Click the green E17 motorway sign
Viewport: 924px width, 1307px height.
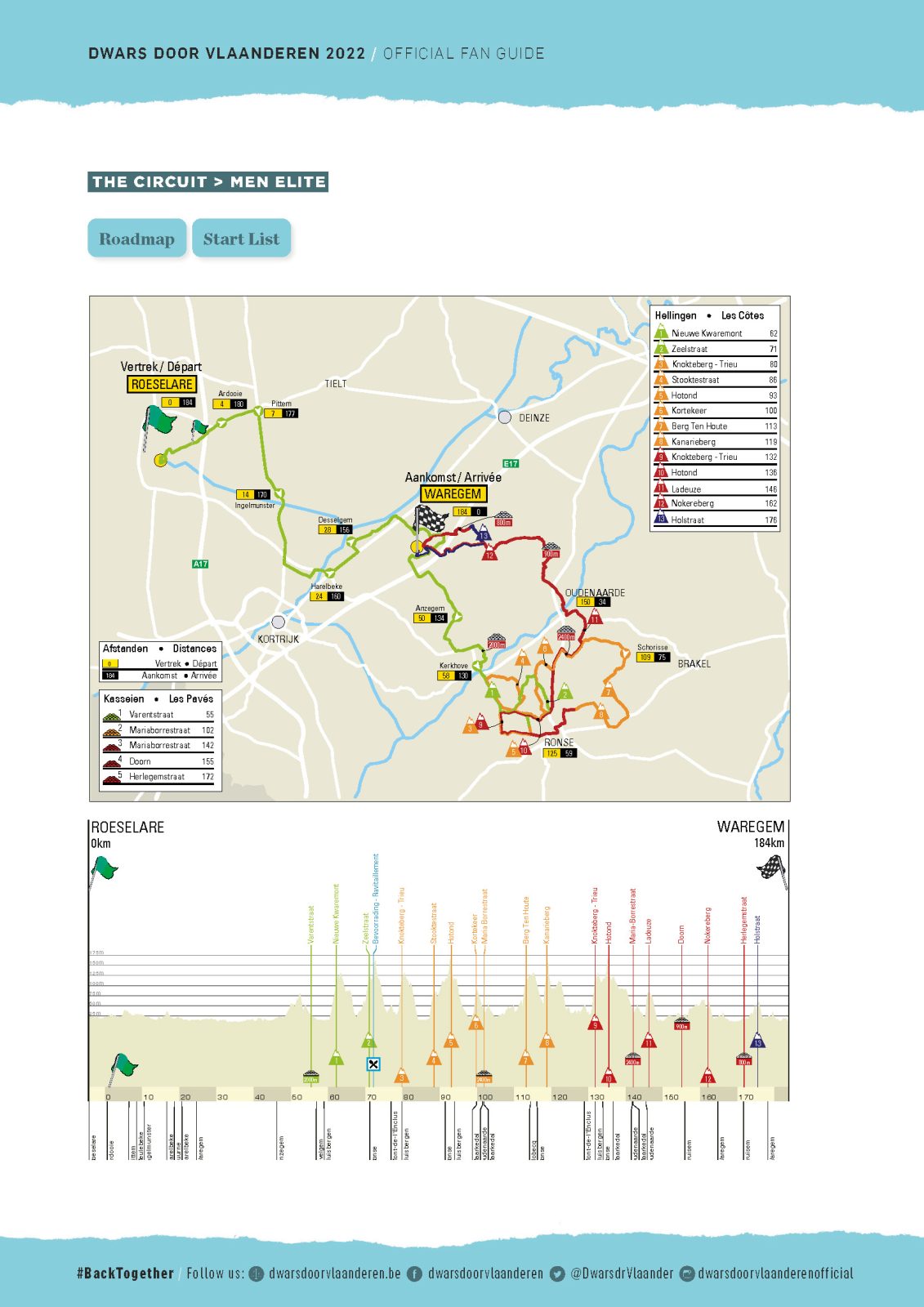coord(511,463)
